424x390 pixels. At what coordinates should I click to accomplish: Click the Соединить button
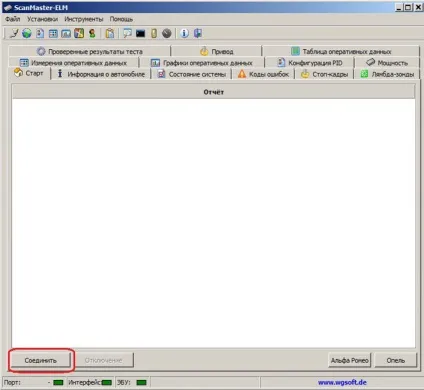41,360
